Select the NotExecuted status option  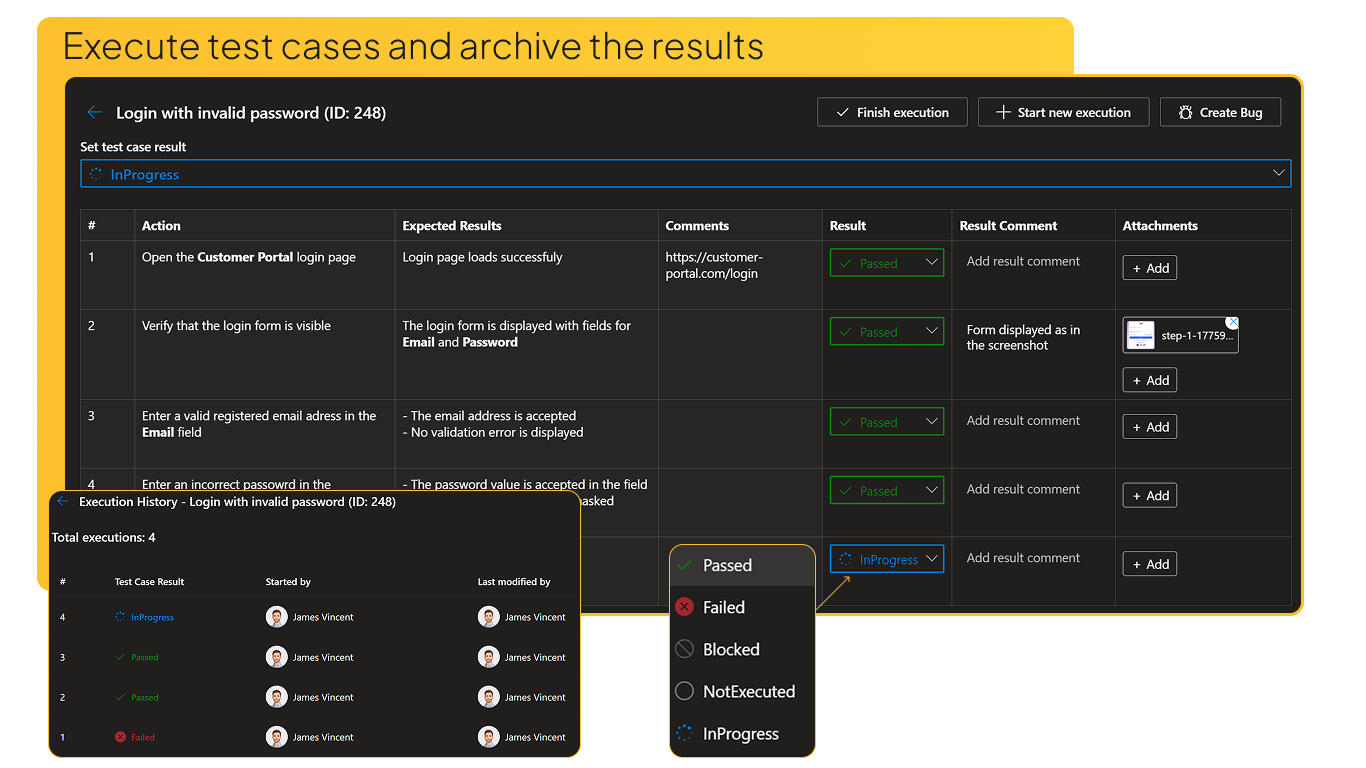click(749, 691)
